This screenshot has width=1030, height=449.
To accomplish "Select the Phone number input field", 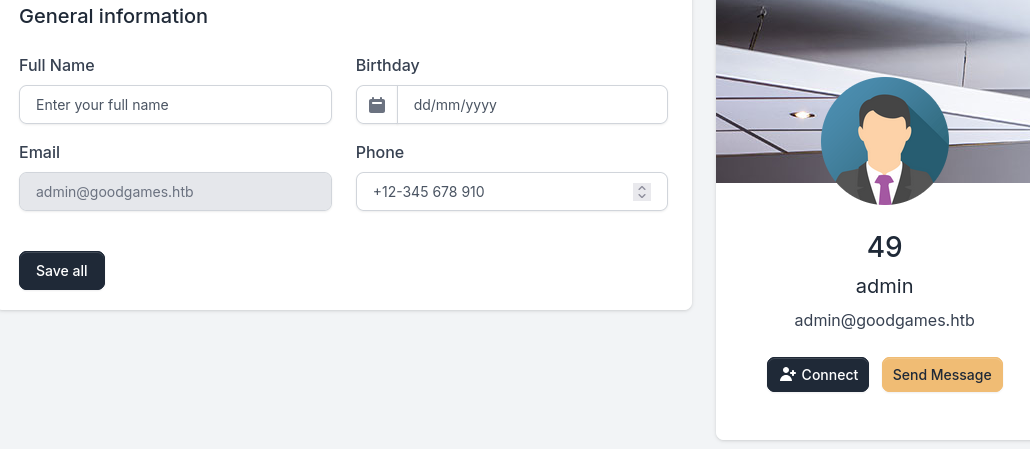I will coord(495,192).
